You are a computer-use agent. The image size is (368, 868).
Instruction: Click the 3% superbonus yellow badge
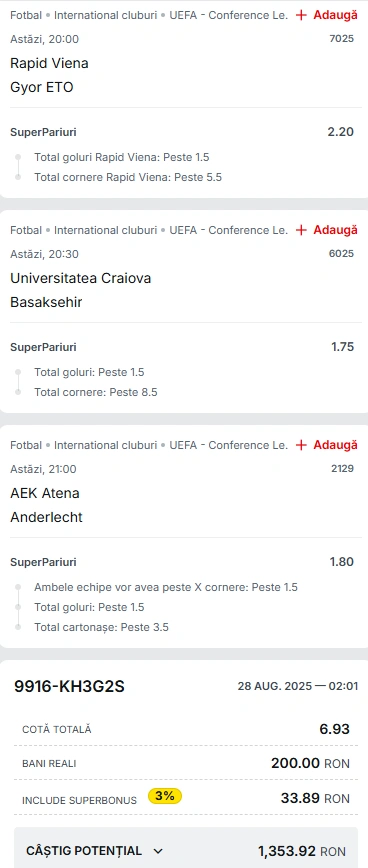coord(165,796)
